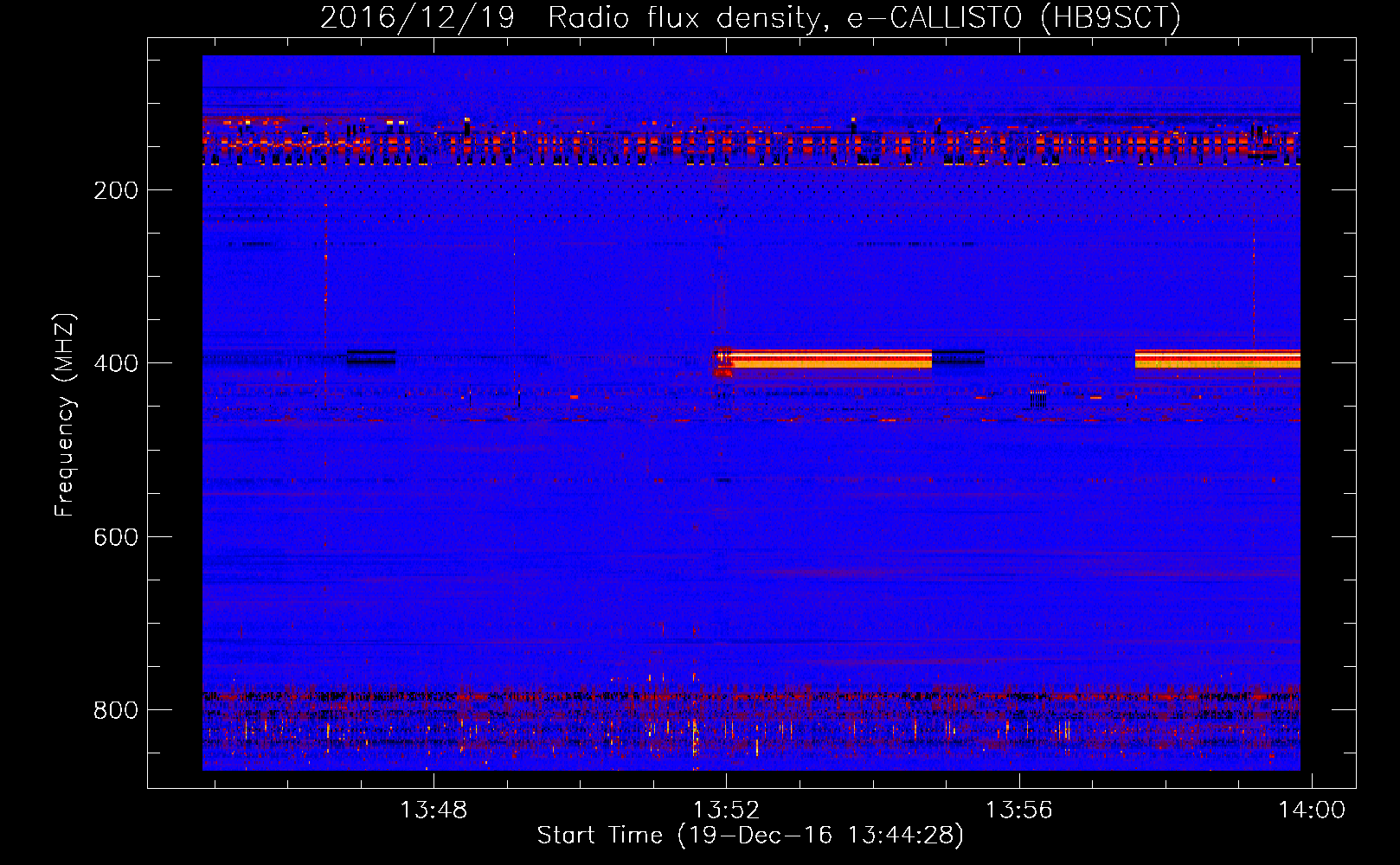Click the 13:48 time tick label

point(433,811)
